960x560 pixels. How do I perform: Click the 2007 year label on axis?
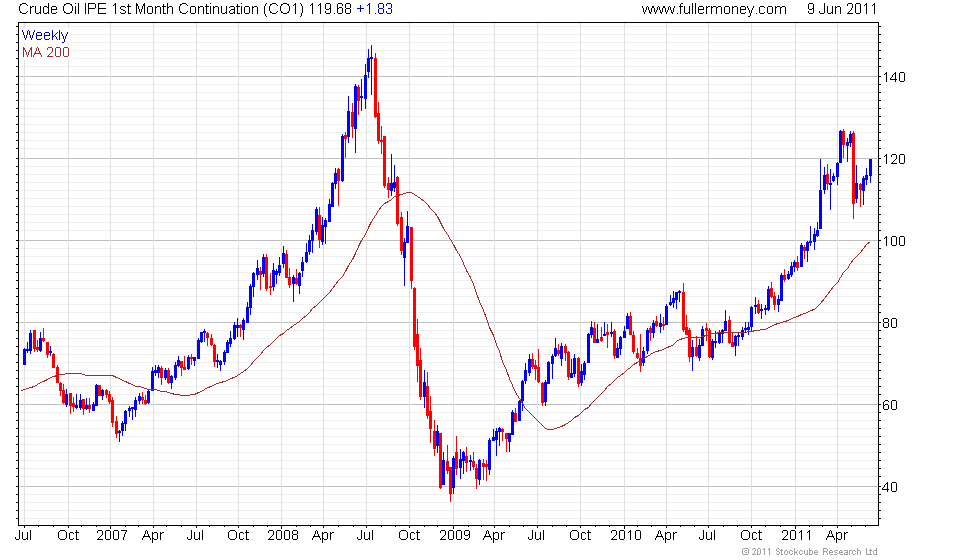coord(111,536)
